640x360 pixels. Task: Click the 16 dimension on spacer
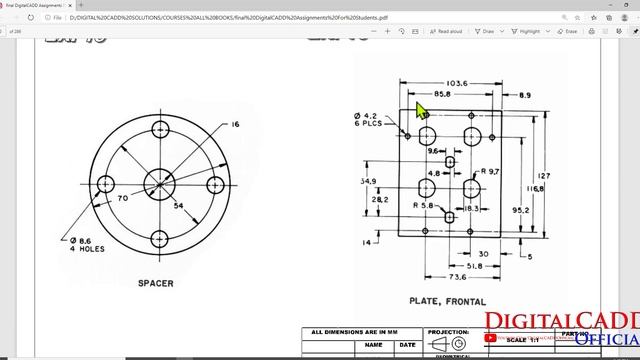click(235, 124)
